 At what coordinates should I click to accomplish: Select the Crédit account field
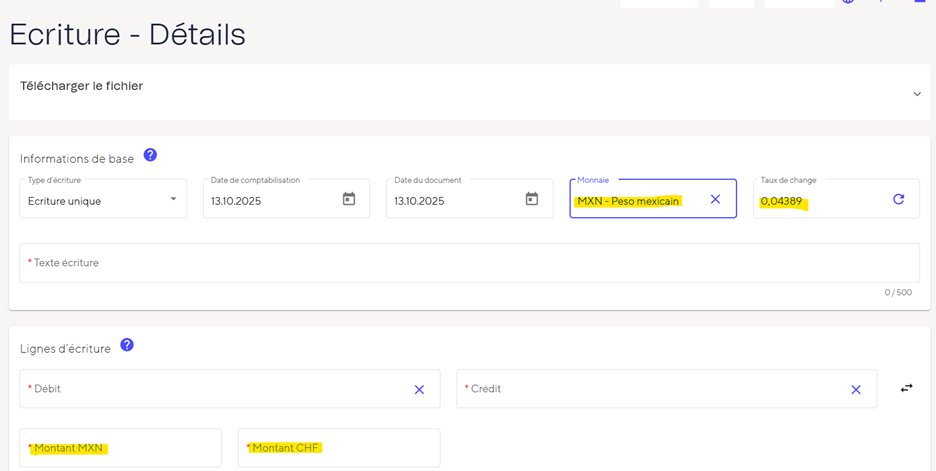tap(650, 389)
